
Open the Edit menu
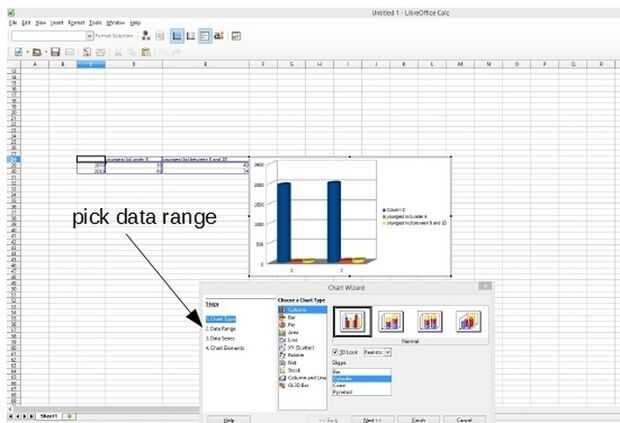(x=26, y=23)
